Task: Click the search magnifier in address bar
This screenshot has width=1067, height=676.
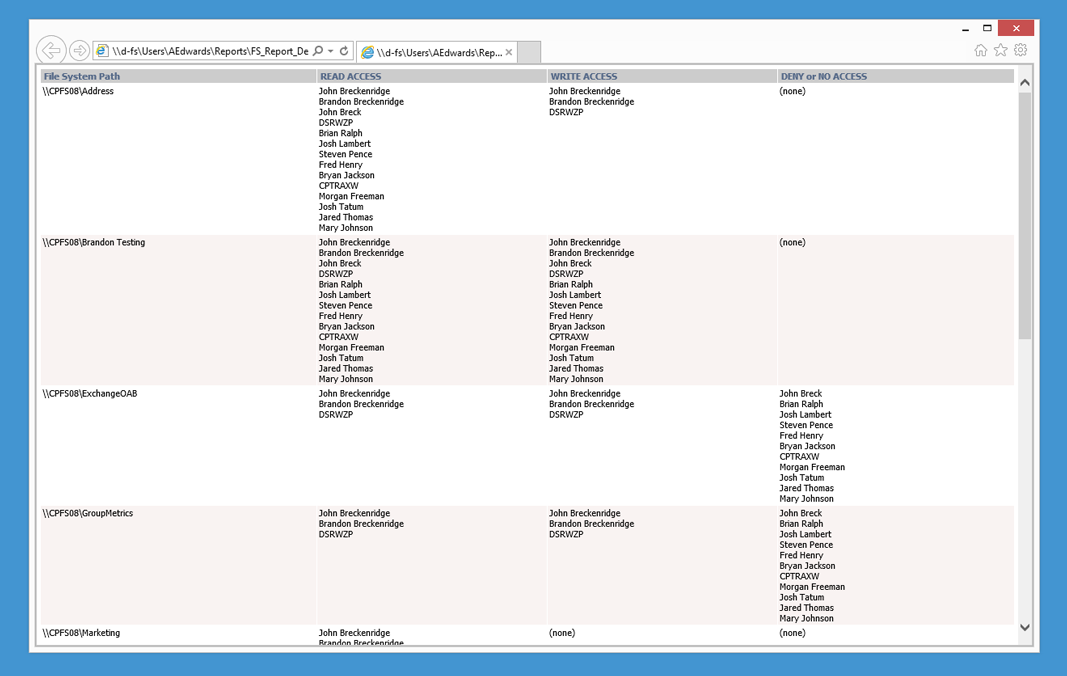Action: click(x=318, y=51)
